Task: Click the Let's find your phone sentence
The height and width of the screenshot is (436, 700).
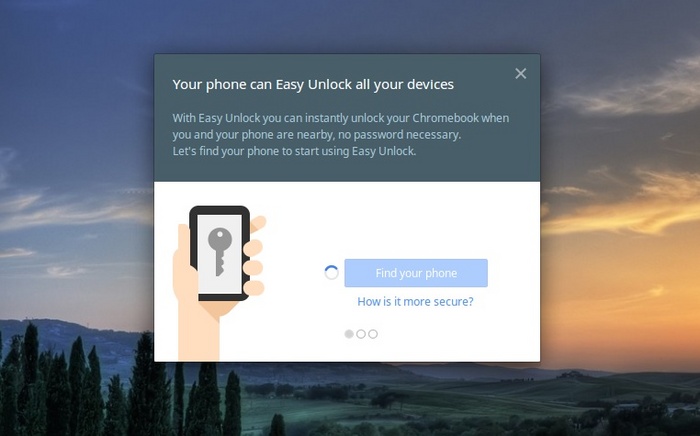Action: (x=294, y=151)
